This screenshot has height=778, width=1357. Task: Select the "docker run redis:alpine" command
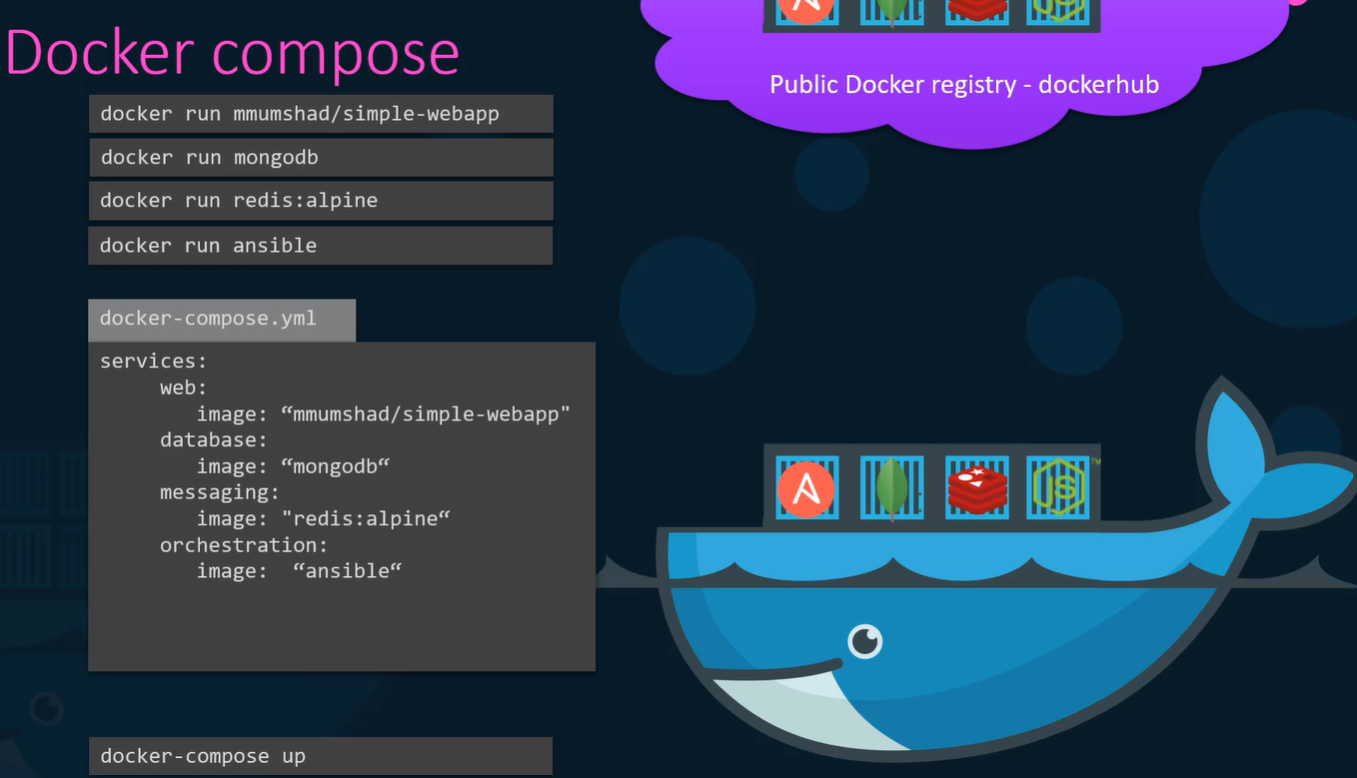coord(321,200)
